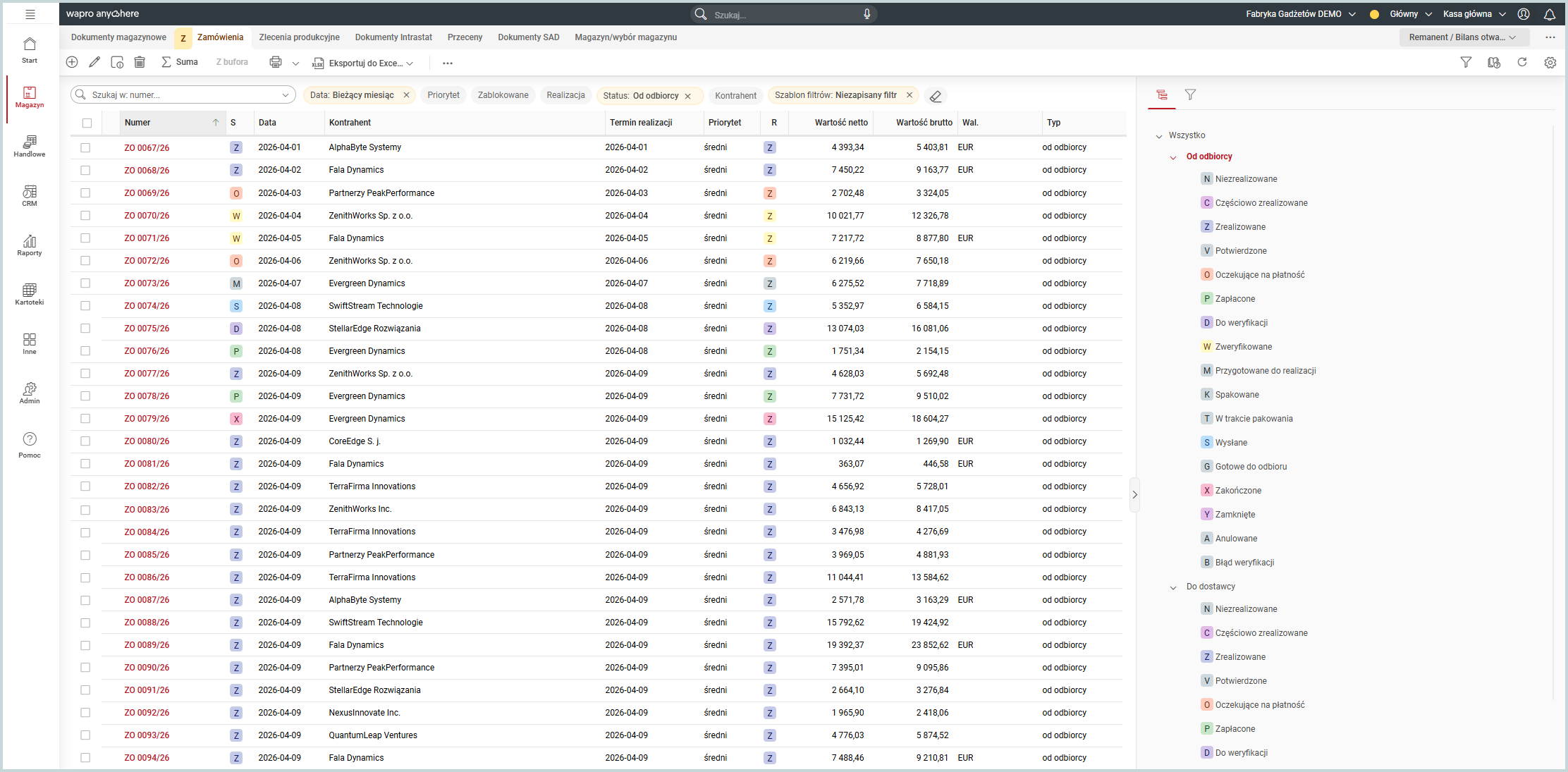1568x772 pixels.
Task: Open the Dokumenty Intrastat tab
Action: 393,37
